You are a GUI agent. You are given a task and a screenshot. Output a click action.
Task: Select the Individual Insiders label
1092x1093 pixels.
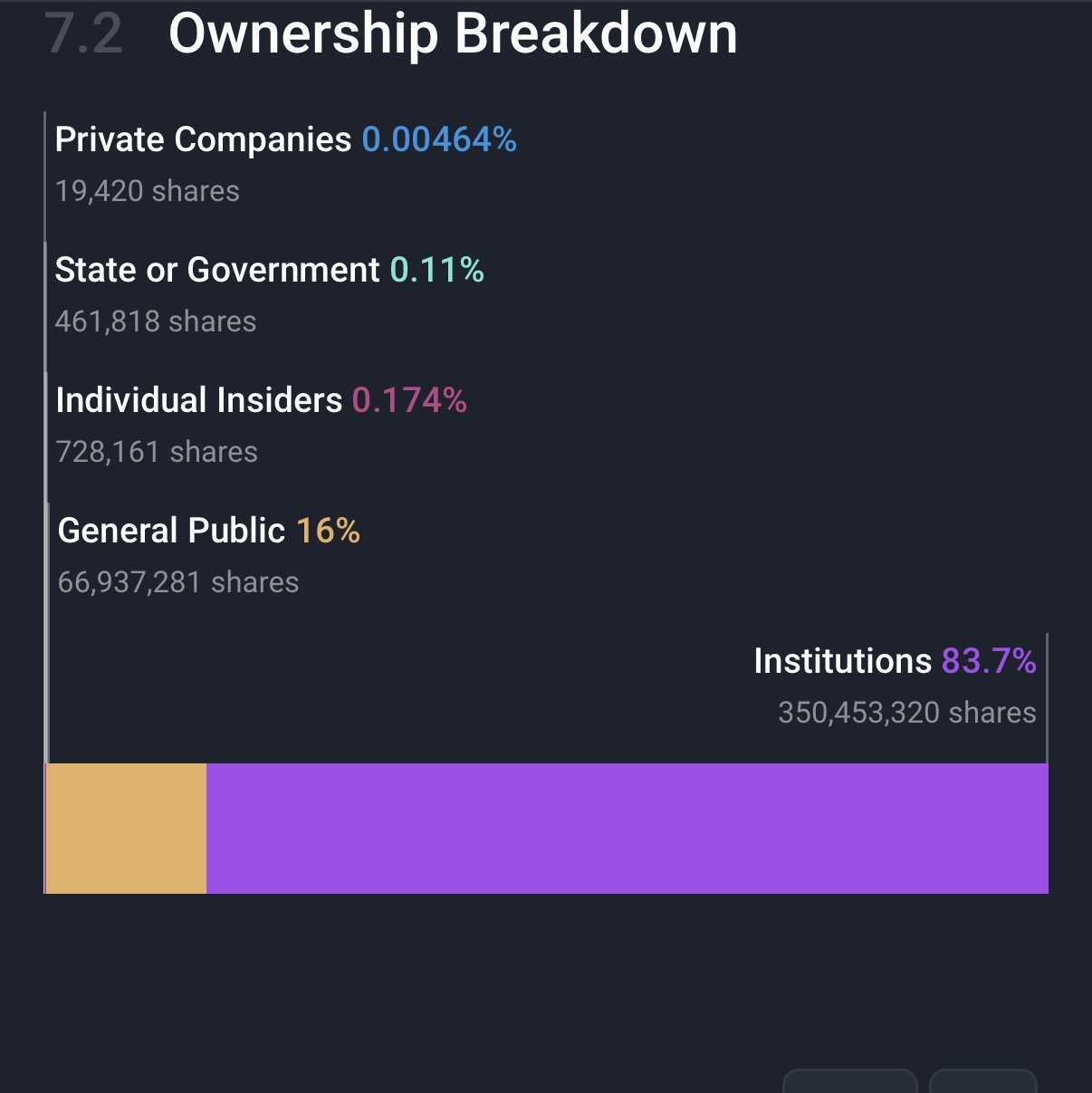pyautogui.click(x=199, y=400)
